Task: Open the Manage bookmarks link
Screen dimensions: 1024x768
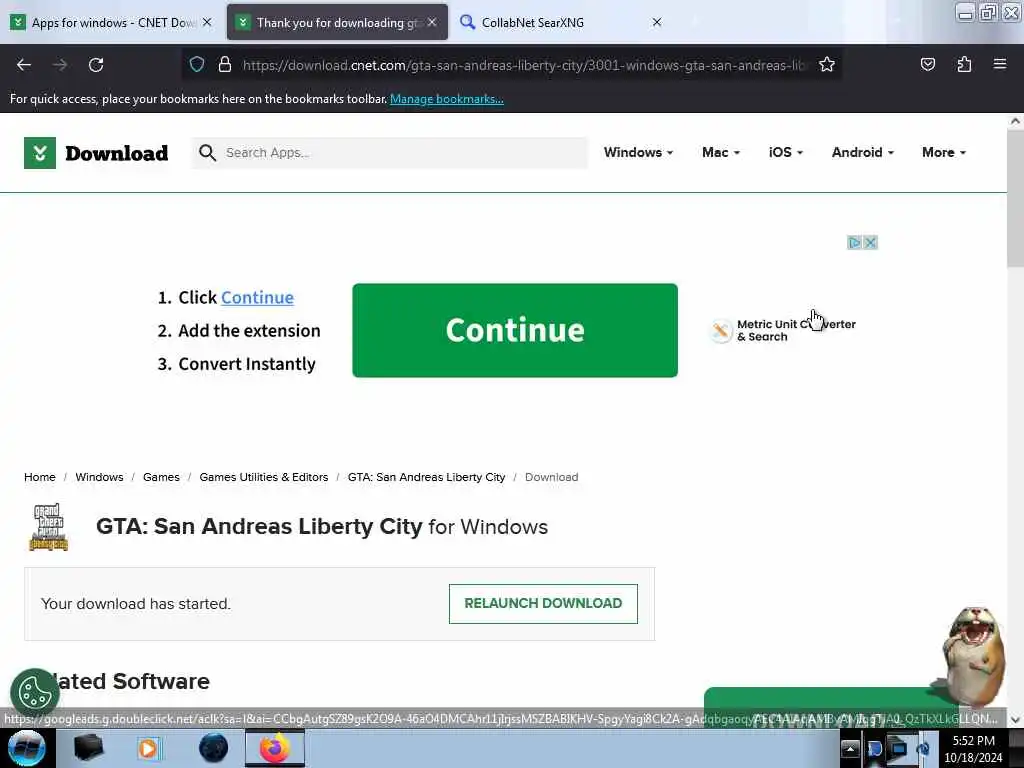Action: click(447, 99)
